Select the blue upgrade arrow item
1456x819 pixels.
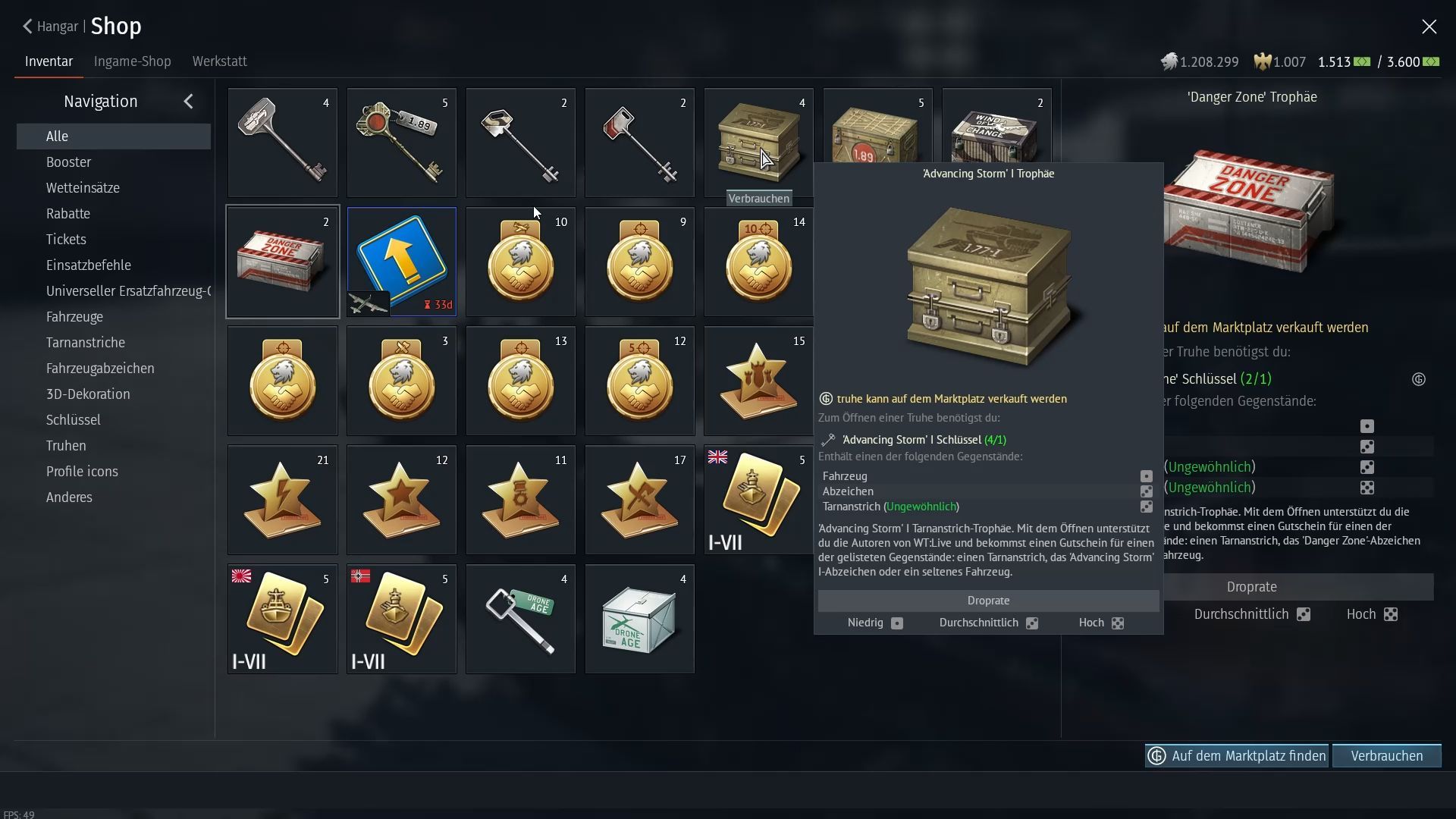point(401,262)
